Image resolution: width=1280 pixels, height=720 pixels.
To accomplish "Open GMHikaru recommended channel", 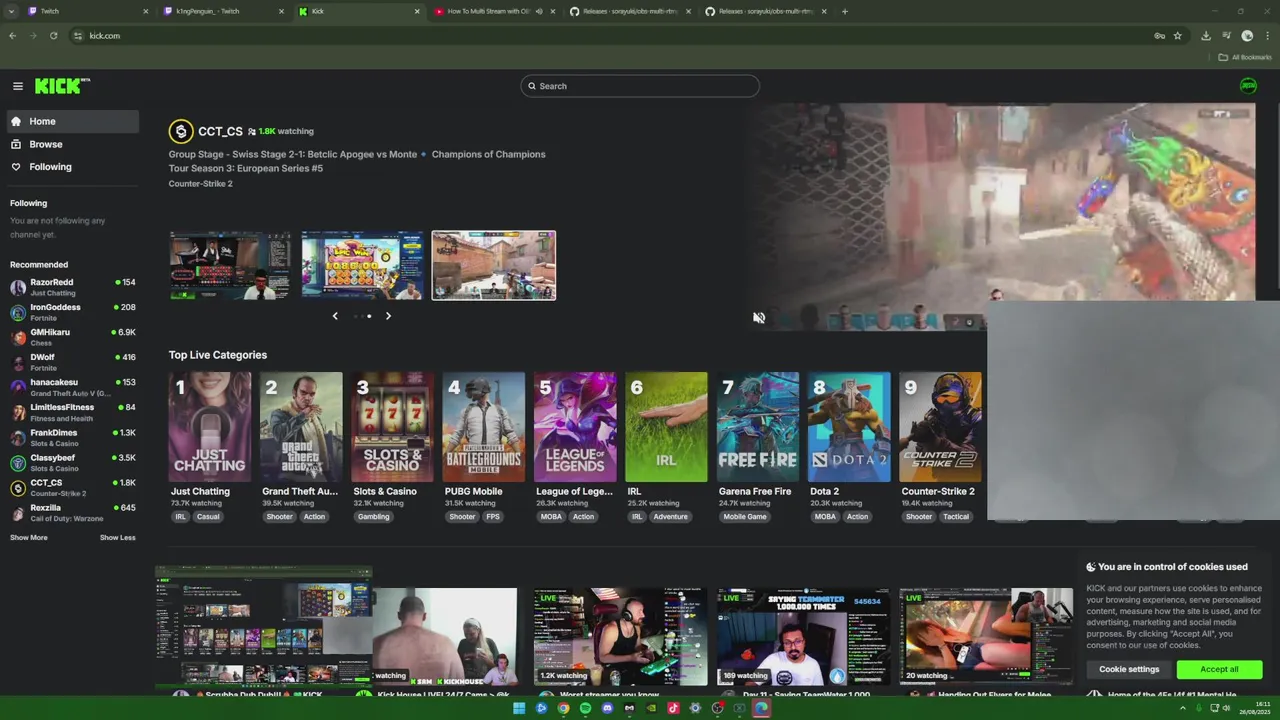I will [x=73, y=337].
